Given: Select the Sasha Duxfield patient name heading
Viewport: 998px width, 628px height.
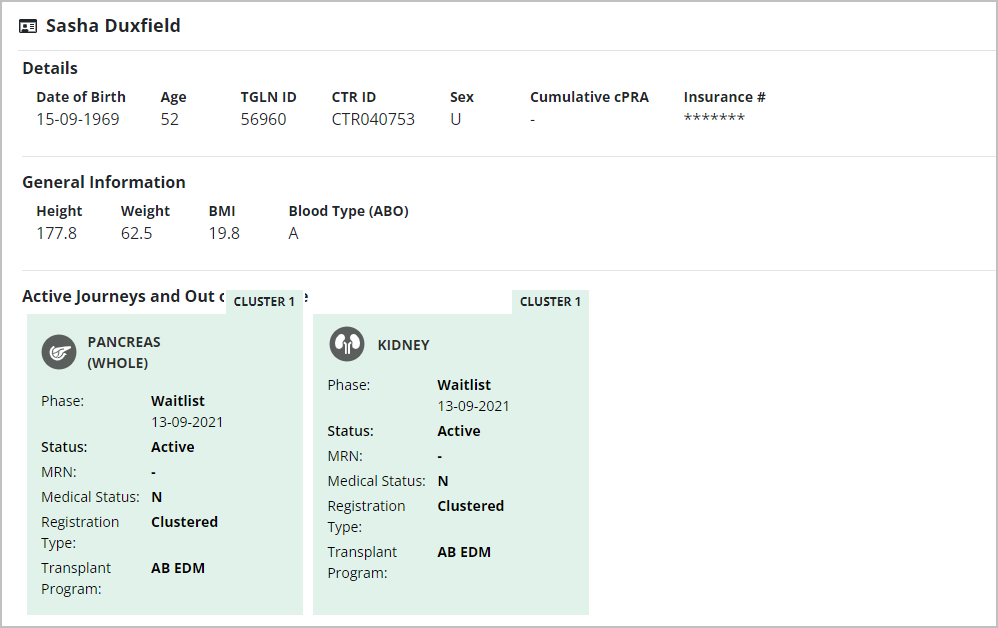Looking at the screenshot, I should pyautogui.click(x=113, y=26).
